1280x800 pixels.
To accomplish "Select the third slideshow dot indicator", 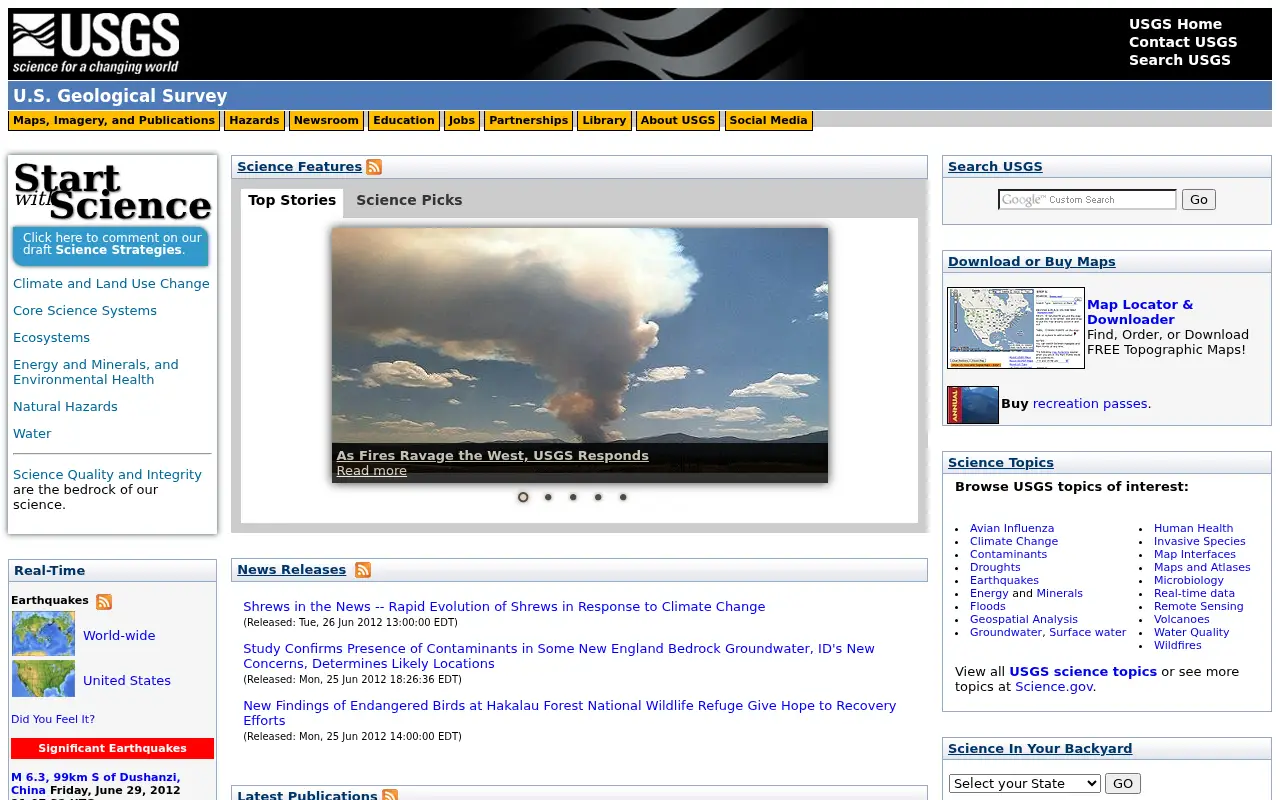I will pyautogui.click(x=573, y=497).
